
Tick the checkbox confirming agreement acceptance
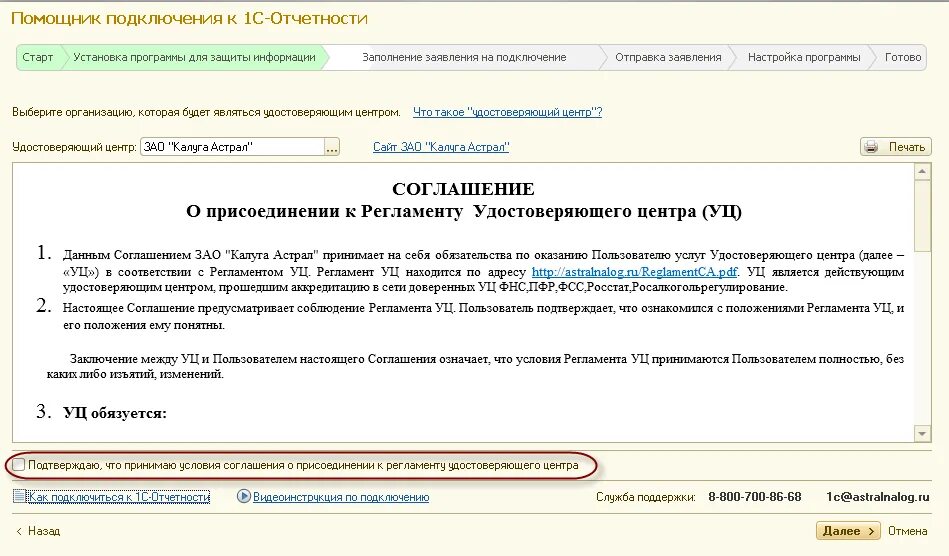coord(19,465)
